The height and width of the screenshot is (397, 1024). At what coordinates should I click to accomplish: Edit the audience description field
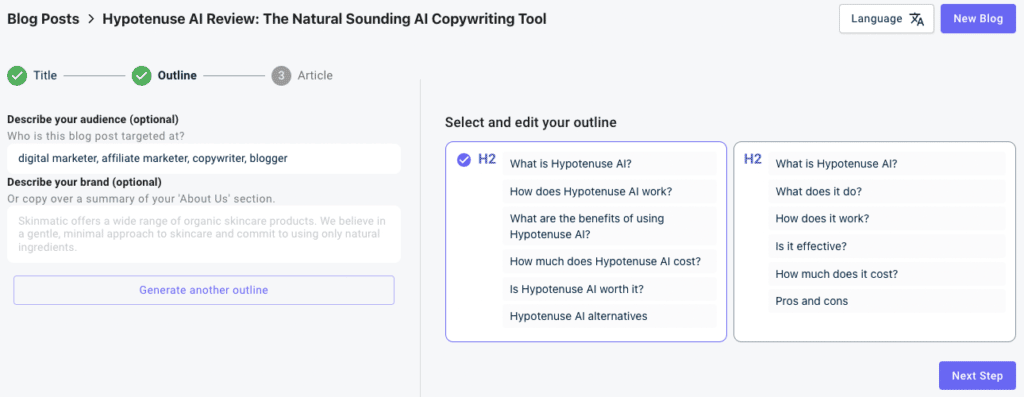[x=204, y=159]
